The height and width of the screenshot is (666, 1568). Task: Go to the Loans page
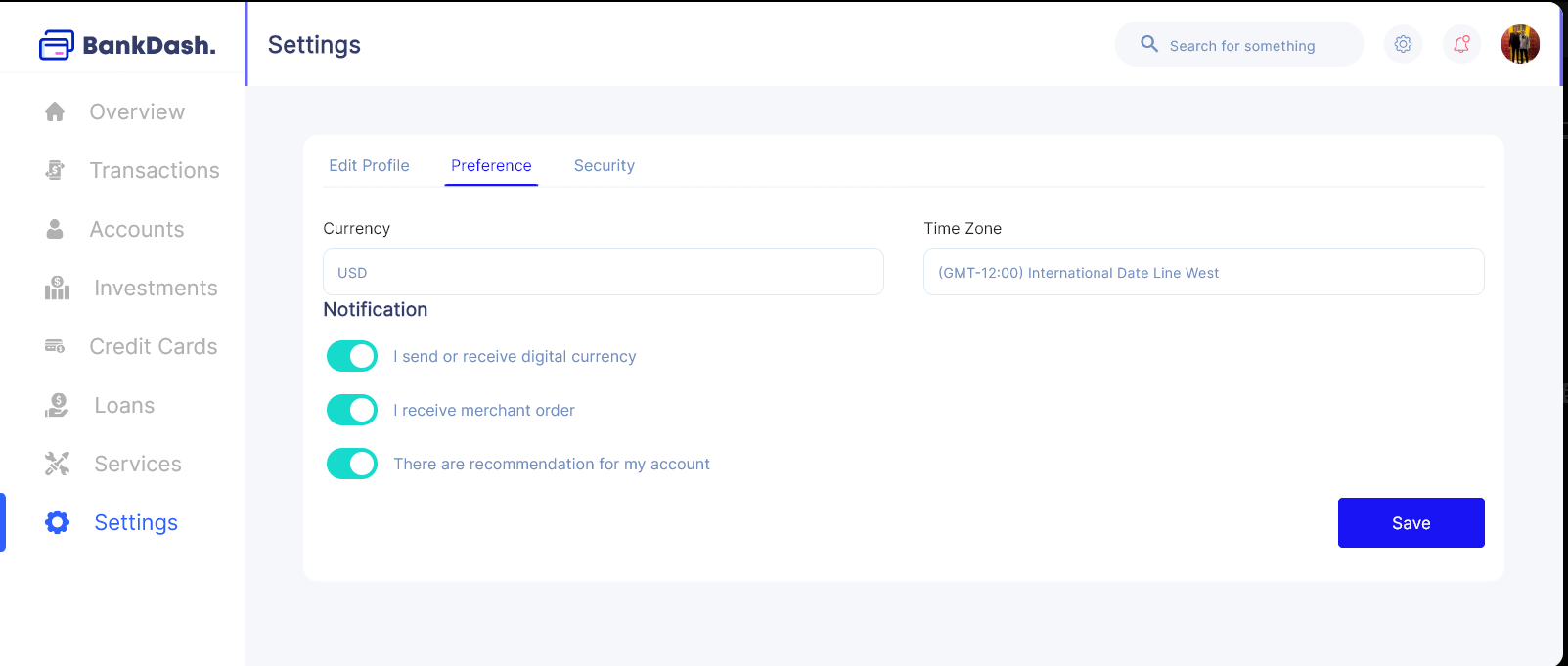(x=124, y=405)
